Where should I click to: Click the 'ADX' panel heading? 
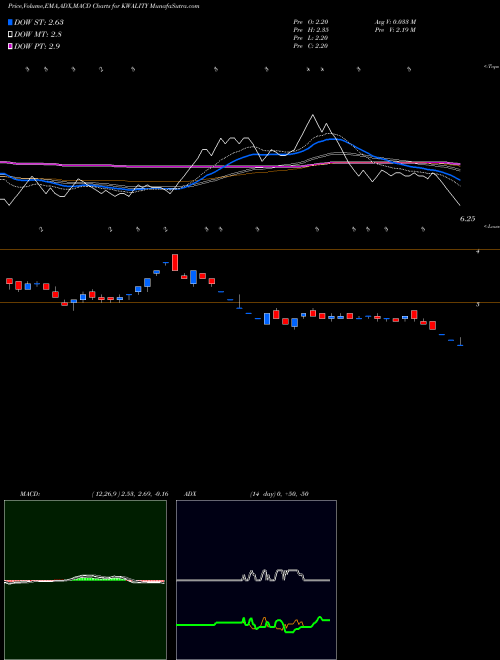coord(191,494)
